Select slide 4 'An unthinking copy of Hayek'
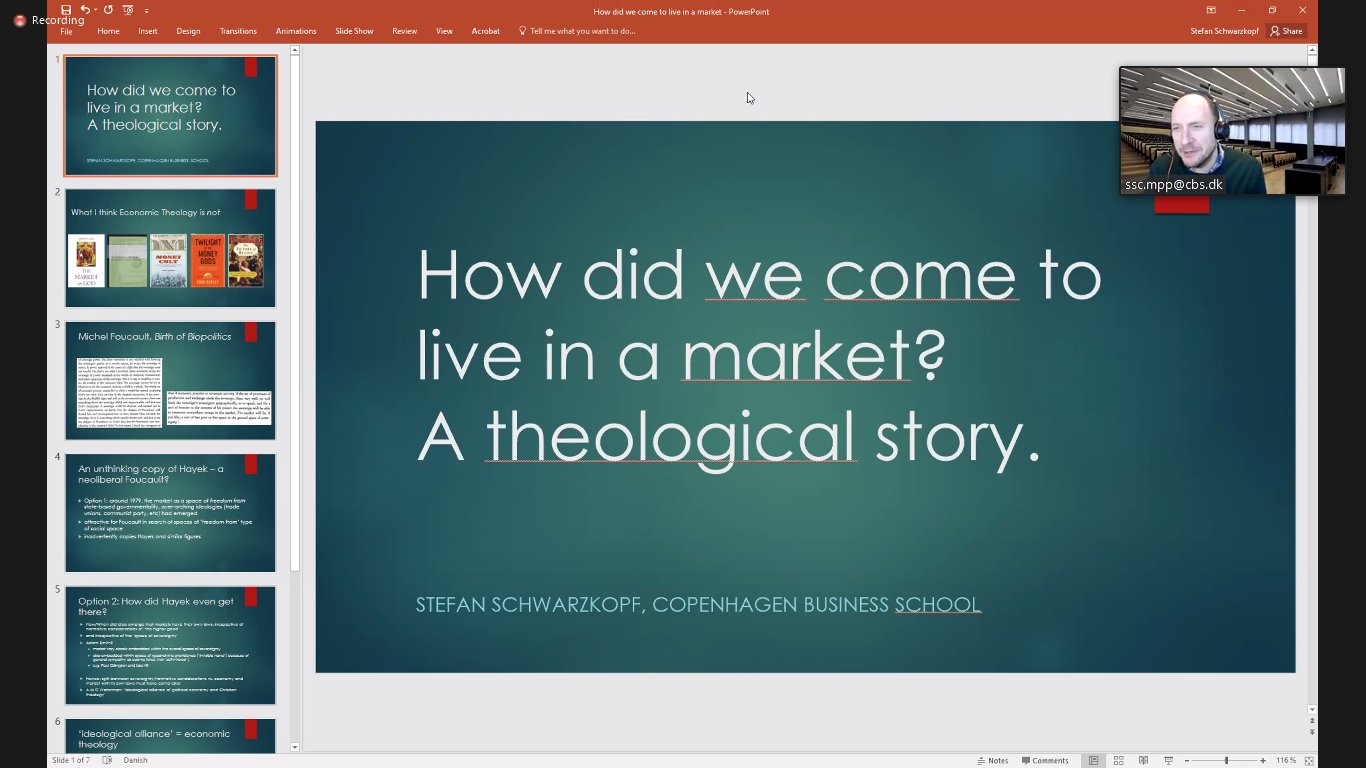Viewport: 1366px width, 768px height. click(170, 513)
